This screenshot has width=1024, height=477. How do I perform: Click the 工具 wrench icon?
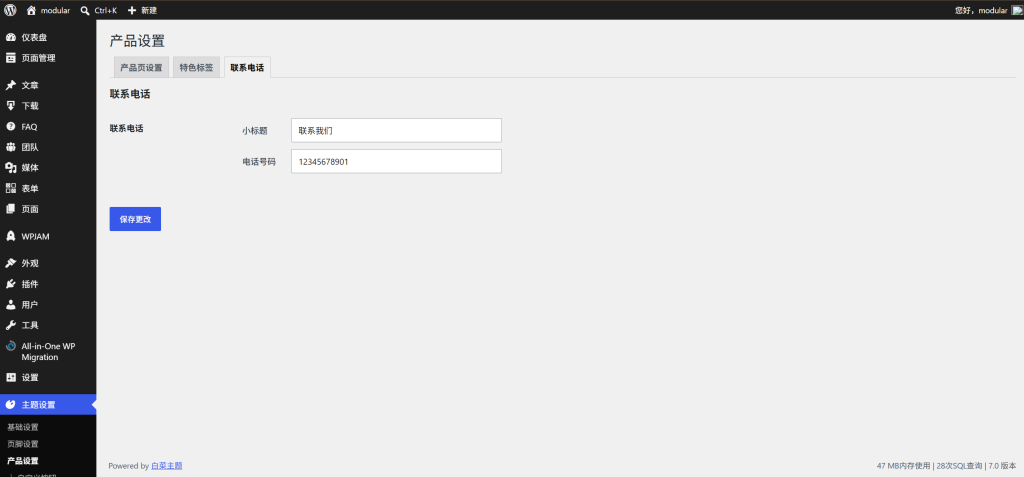[10, 325]
